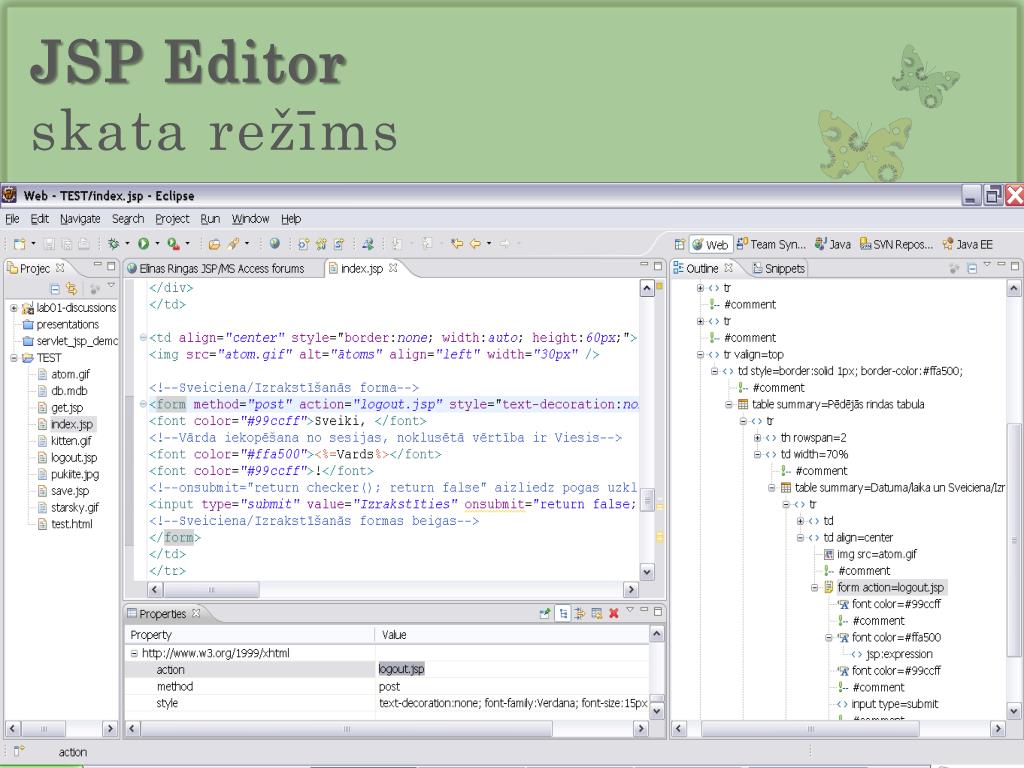
Task: Switch to Team Synchronizing perspective
Action: [x=771, y=244]
